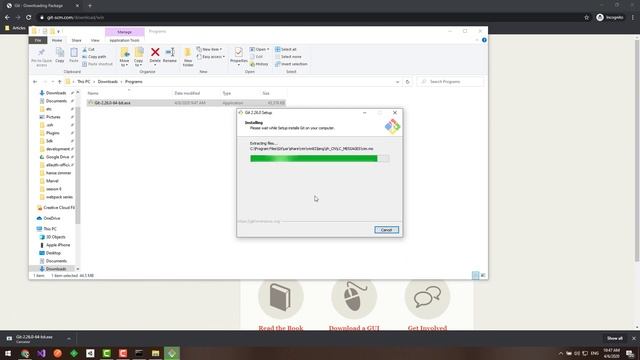Select the Git-2.26.0-64-bit.exe file row
Image resolution: width=640 pixels, height=360 pixels.
coord(186,103)
